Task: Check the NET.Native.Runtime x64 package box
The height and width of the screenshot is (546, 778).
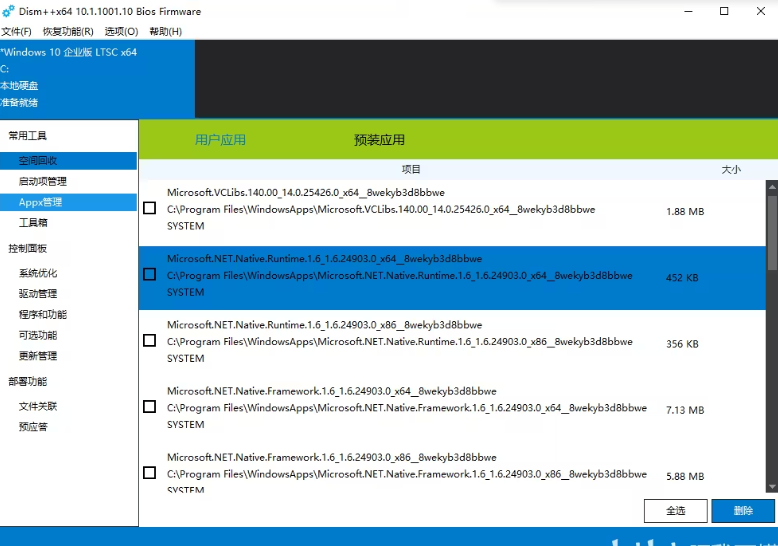Action: point(149,274)
